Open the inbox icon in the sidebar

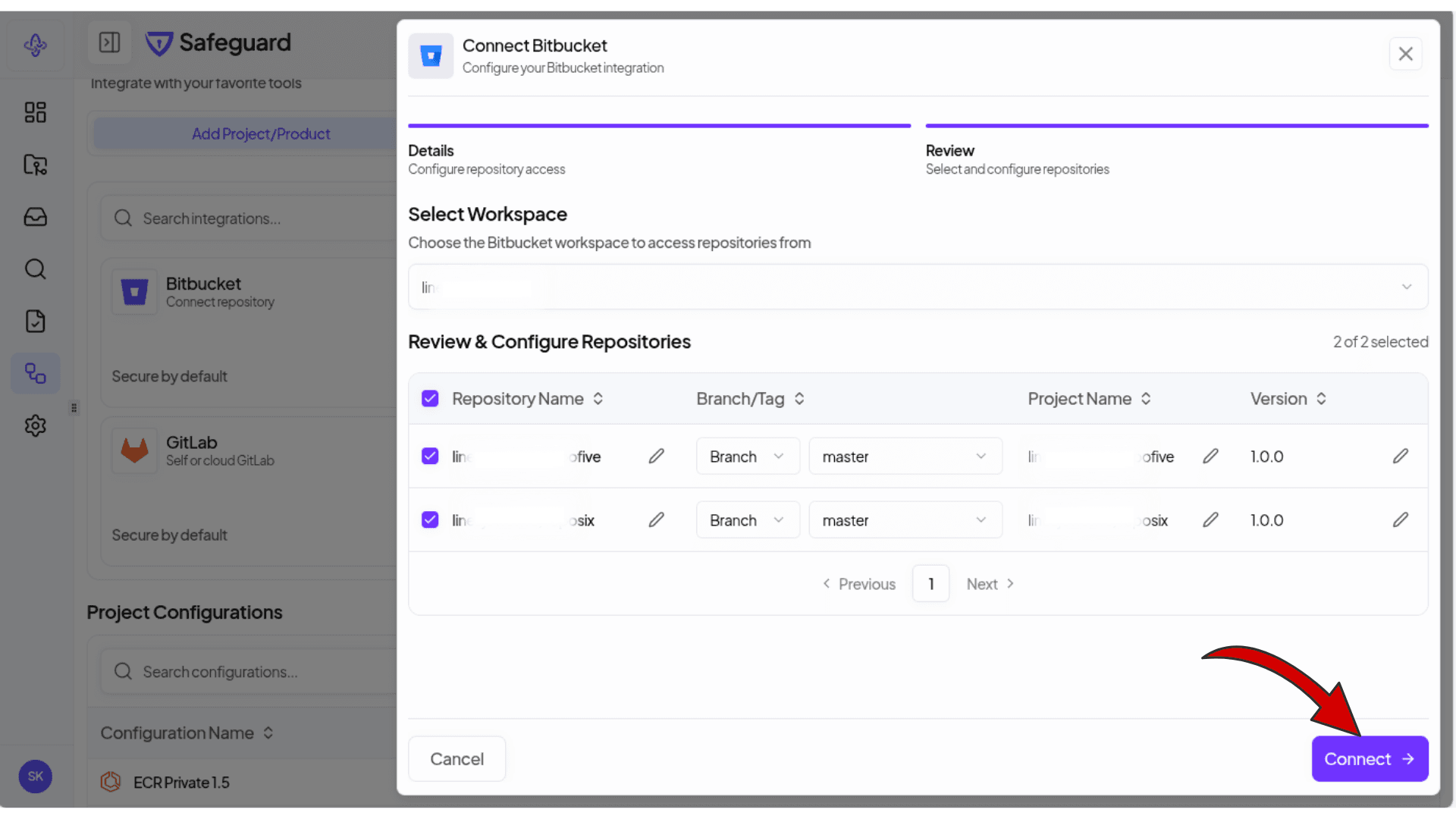pos(35,217)
